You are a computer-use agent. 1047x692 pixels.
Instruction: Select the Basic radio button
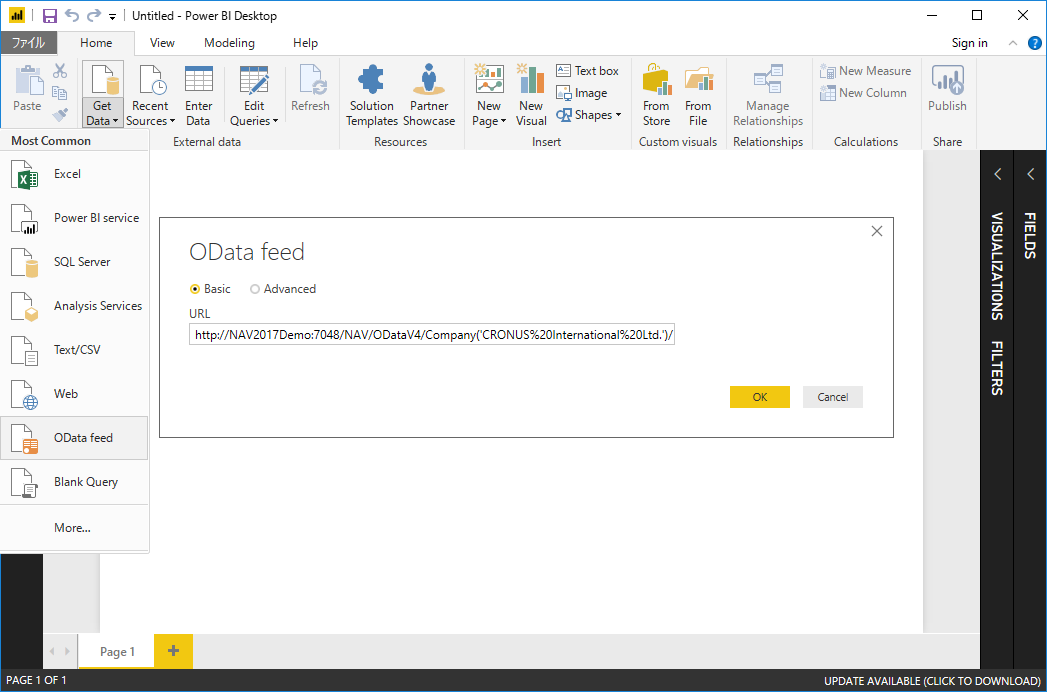[x=195, y=289]
